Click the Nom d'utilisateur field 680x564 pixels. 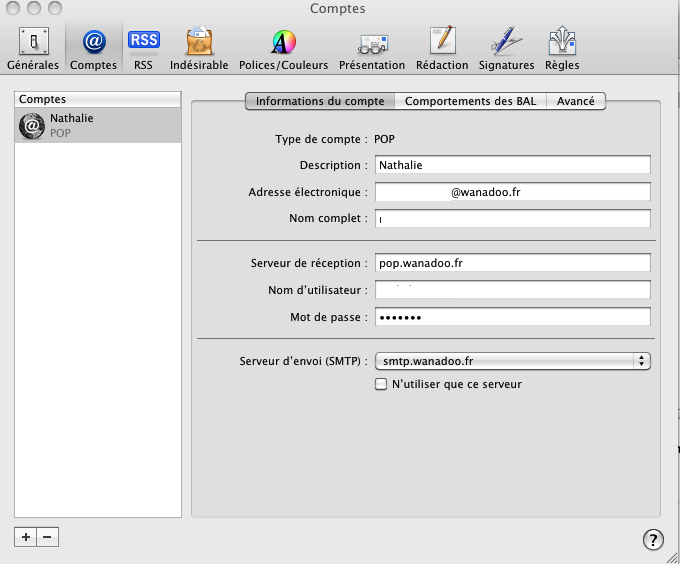click(x=513, y=290)
